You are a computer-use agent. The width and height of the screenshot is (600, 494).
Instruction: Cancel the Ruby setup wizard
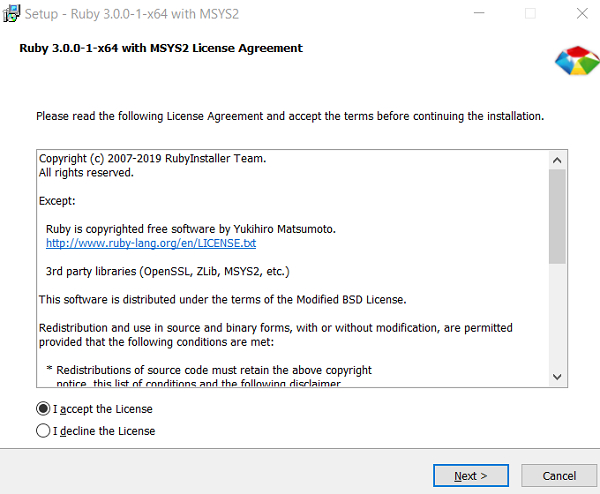tap(559, 476)
